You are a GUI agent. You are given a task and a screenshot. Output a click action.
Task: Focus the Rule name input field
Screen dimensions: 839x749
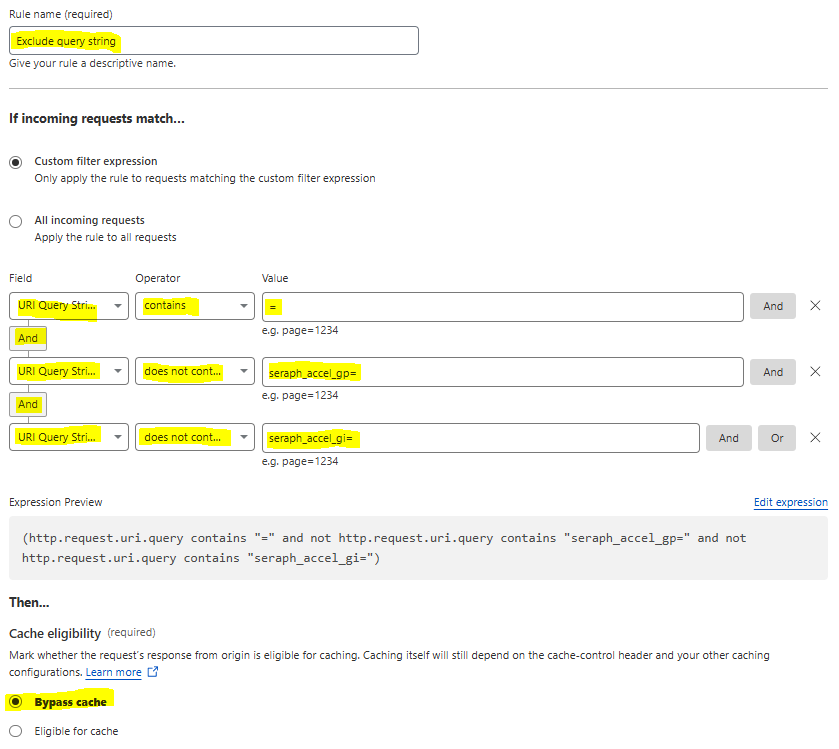click(213, 41)
